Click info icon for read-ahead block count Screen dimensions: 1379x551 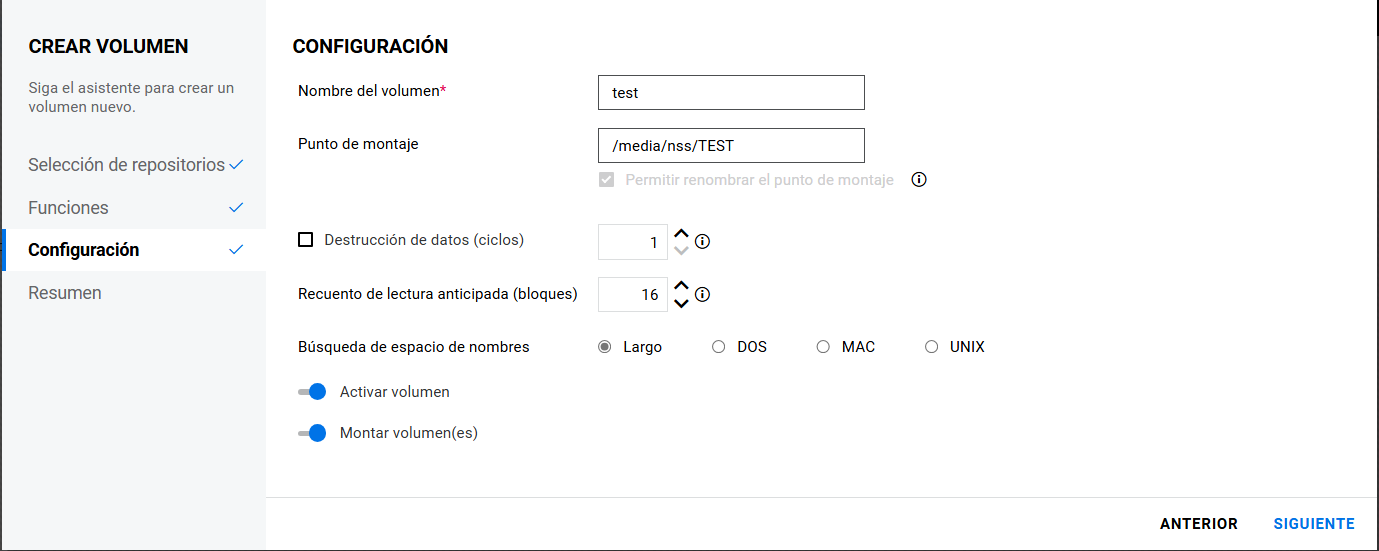pos(702,294)
